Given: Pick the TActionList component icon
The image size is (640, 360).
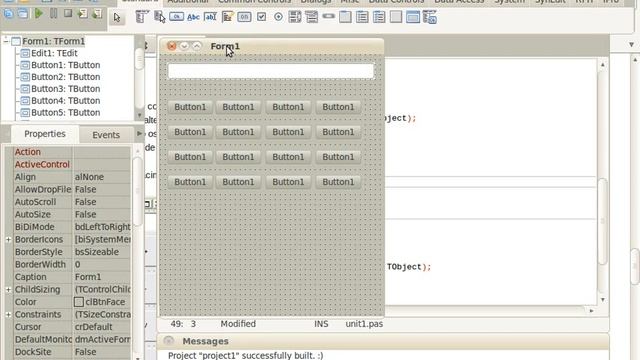Looking at the screenshot, I should tap(430, 17).
